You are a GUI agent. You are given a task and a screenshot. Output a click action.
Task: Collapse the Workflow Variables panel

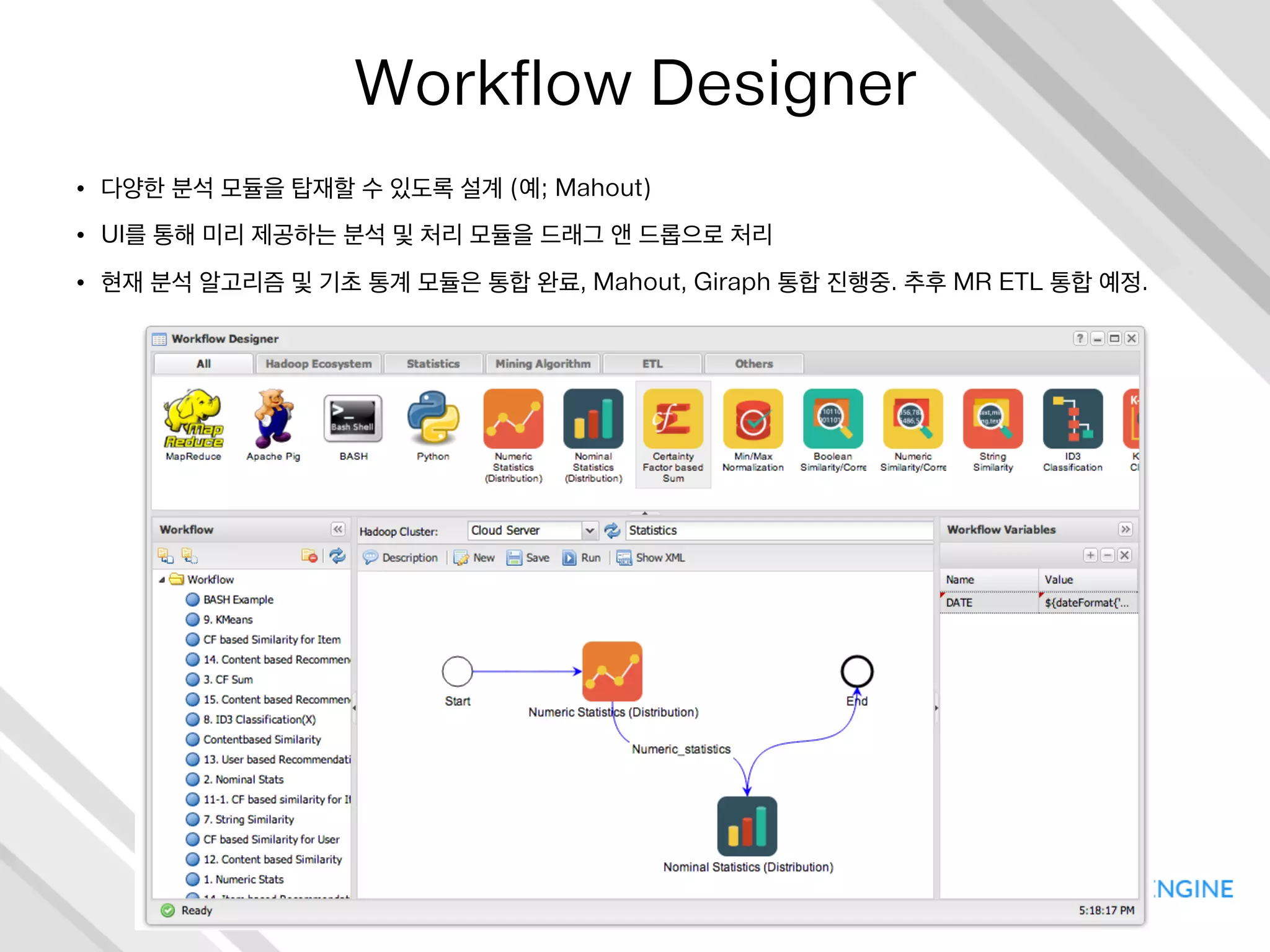(x=1126, y=529)
